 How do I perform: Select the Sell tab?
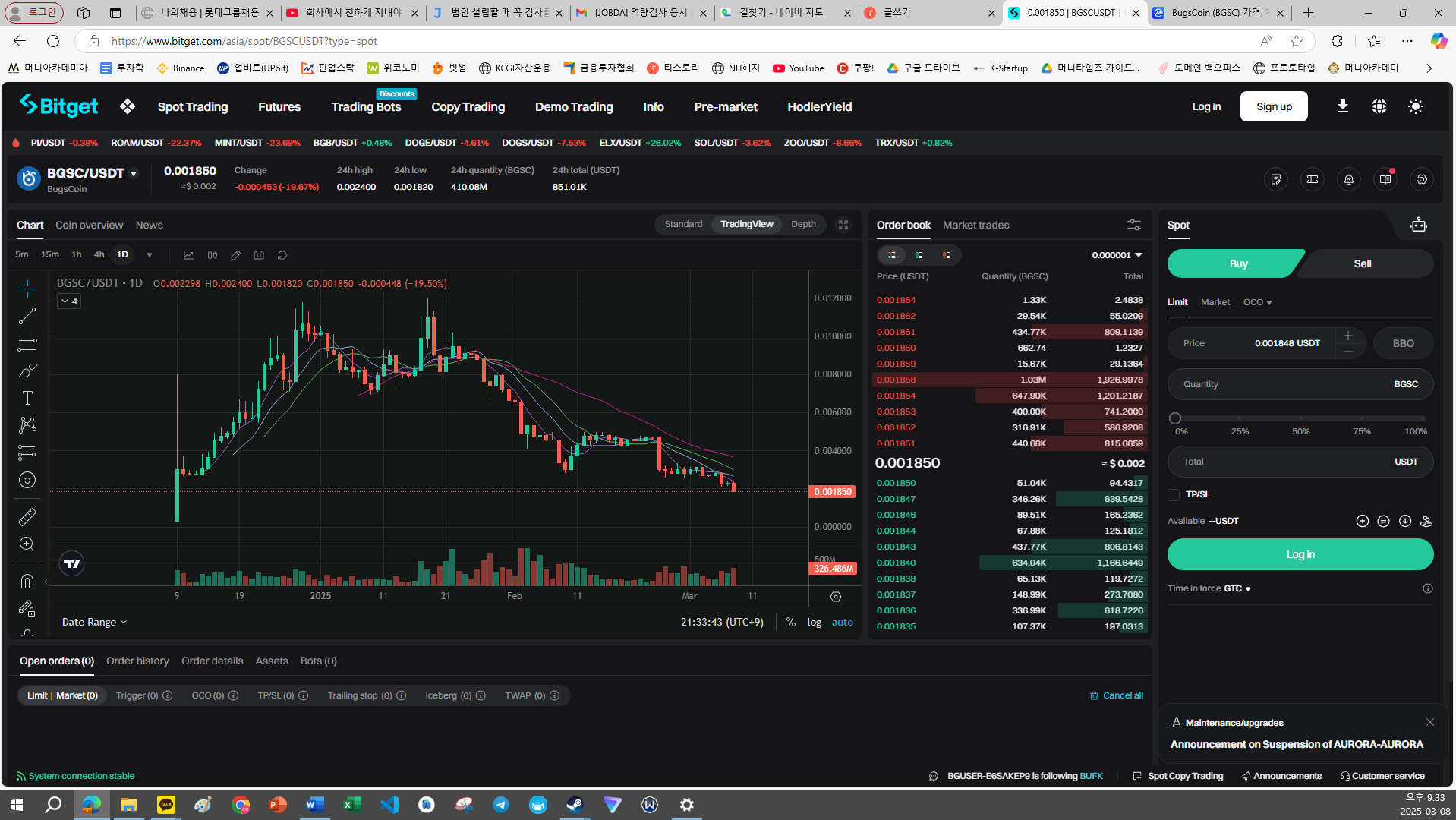coord(1363,263)
